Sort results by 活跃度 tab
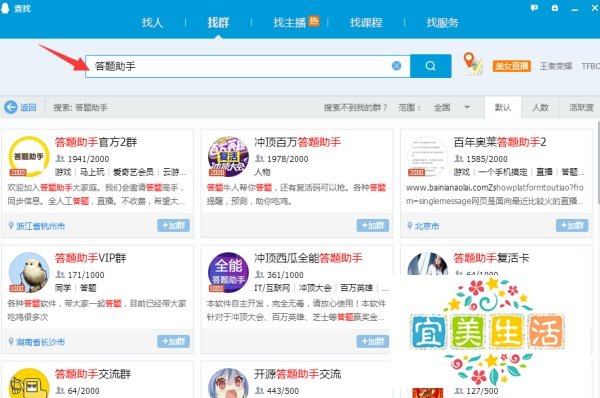The height and width of the screenshot is (398, 600). tap(581, 108)
